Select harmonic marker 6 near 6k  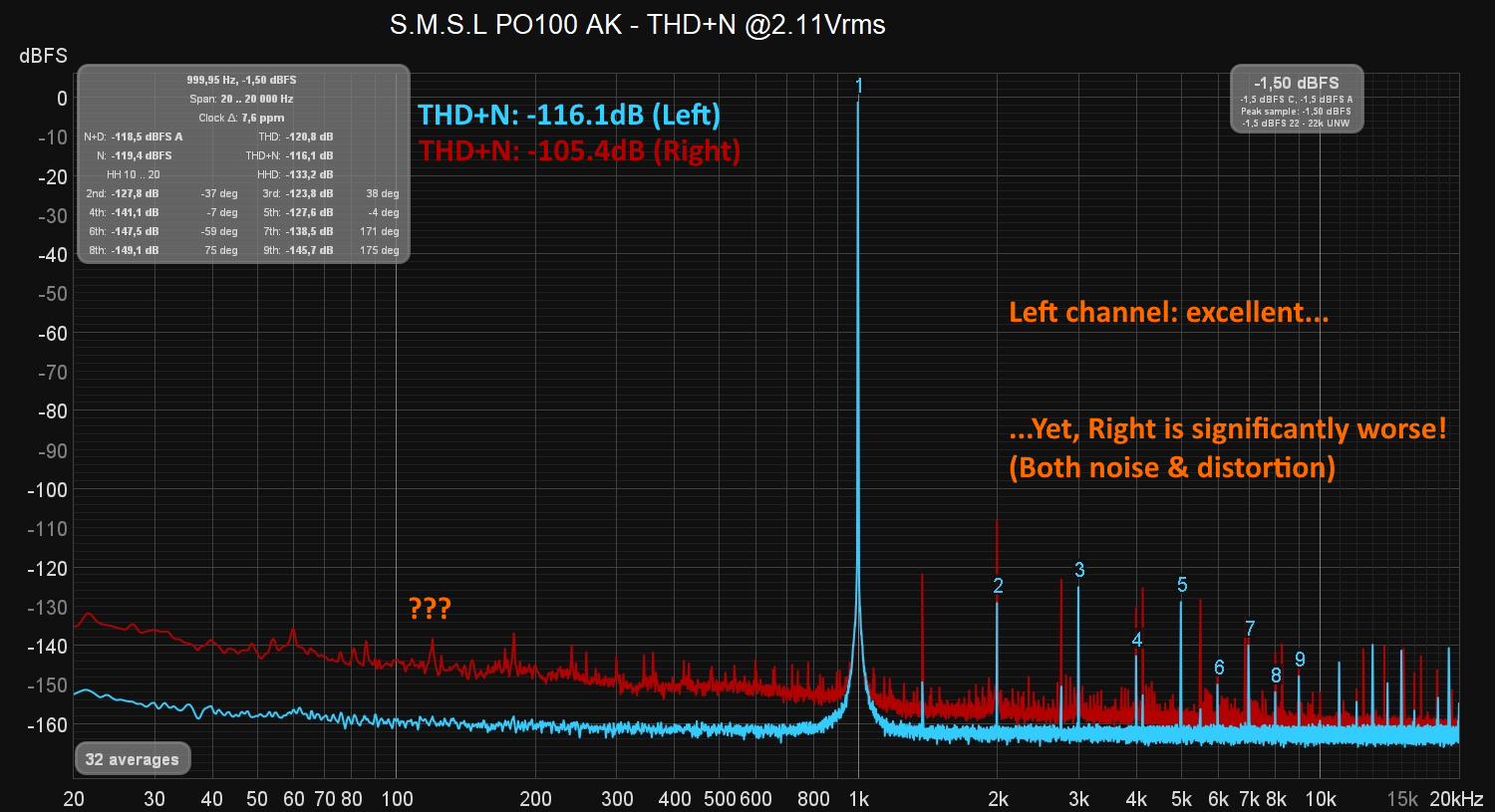pos(1219,668)
